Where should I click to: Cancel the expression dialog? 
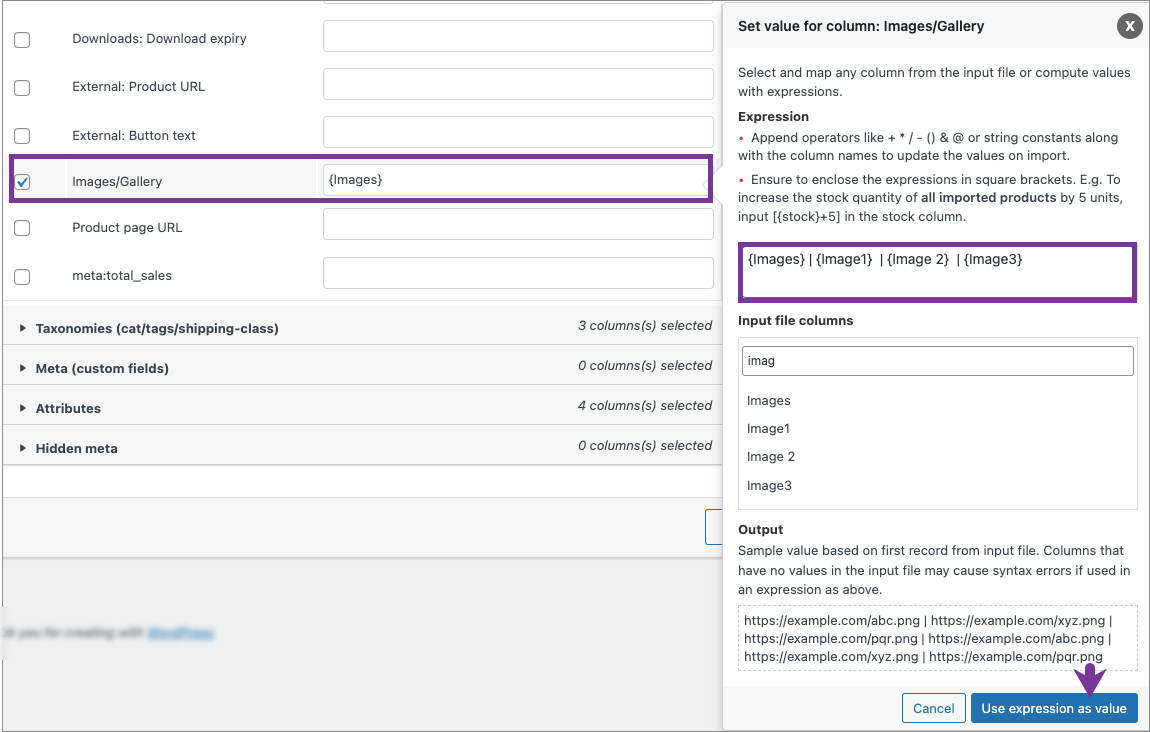click(x=933, y=707)
